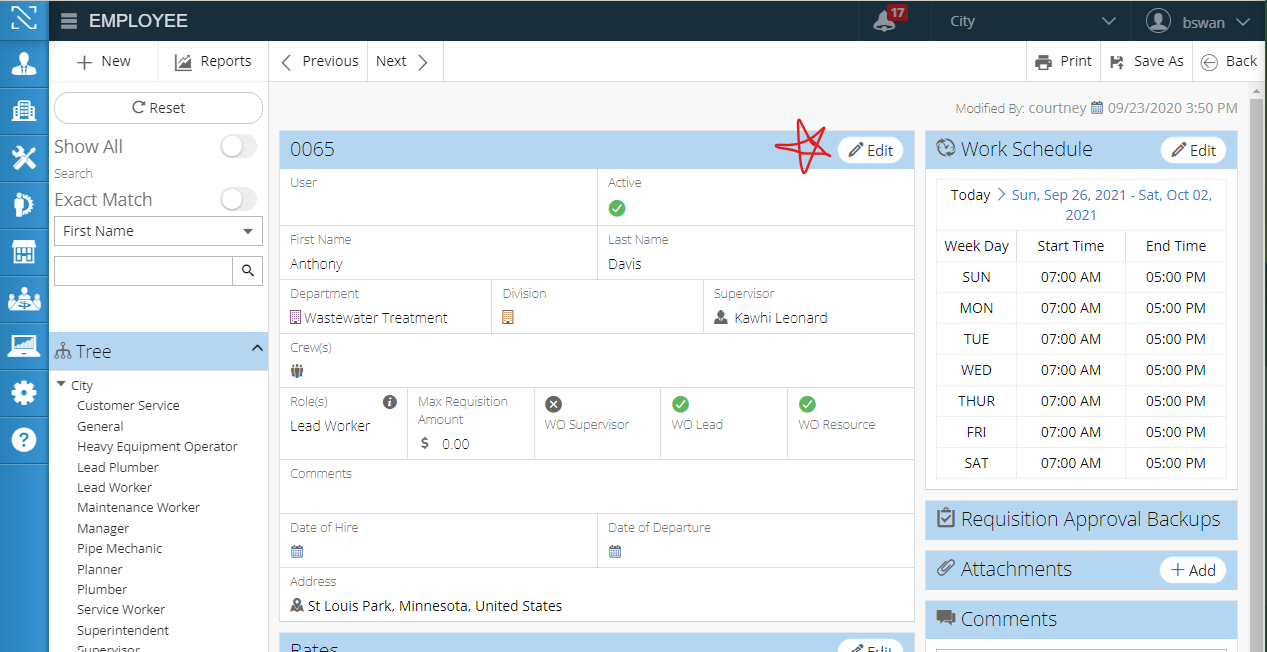Screen dimensions: 1267x652
Task: Open the hamburger menu next to EMPLOYEE
Action: [x=68, y=21]
